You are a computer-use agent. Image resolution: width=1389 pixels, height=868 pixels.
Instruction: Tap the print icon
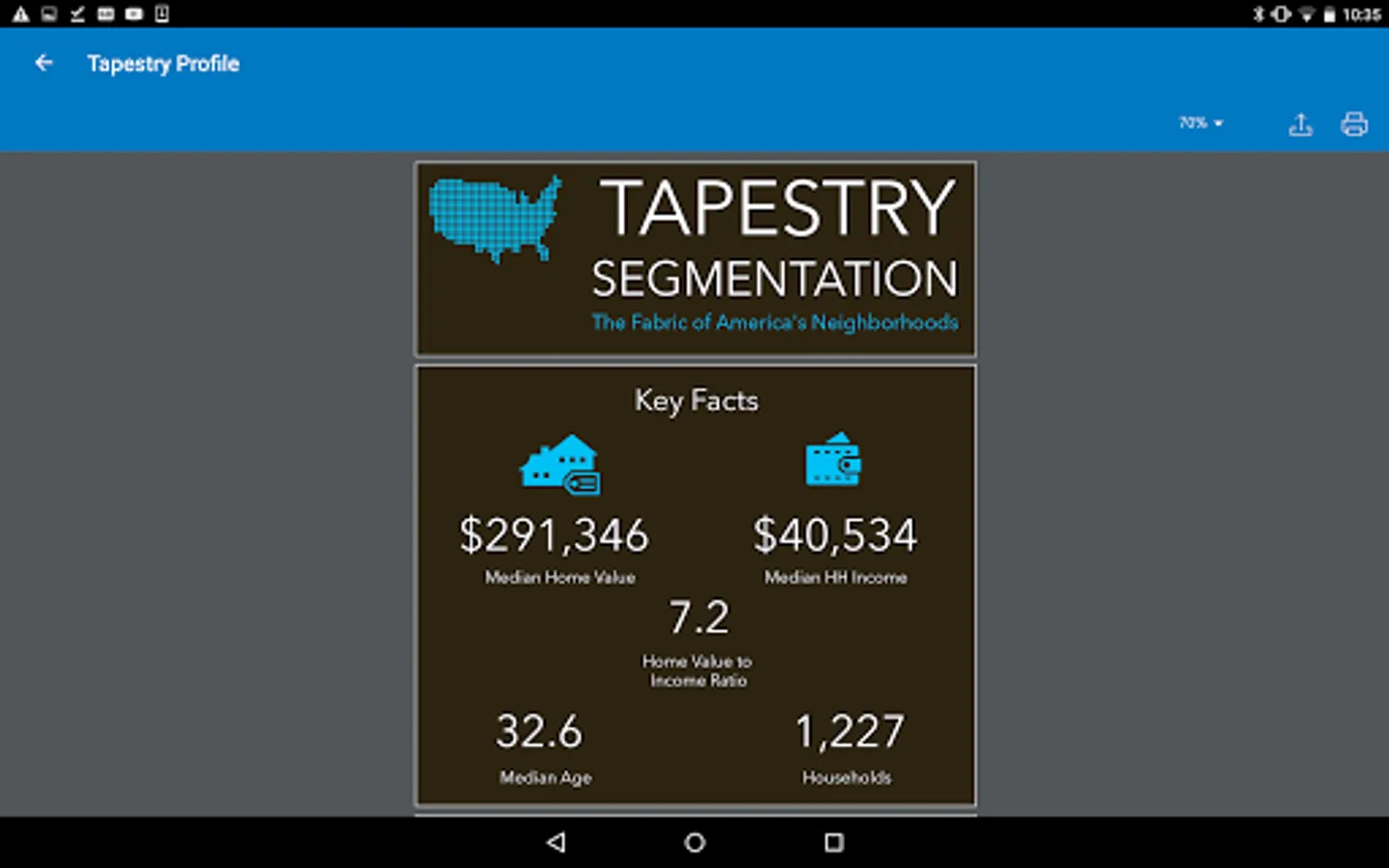(x=1354, y=124)
